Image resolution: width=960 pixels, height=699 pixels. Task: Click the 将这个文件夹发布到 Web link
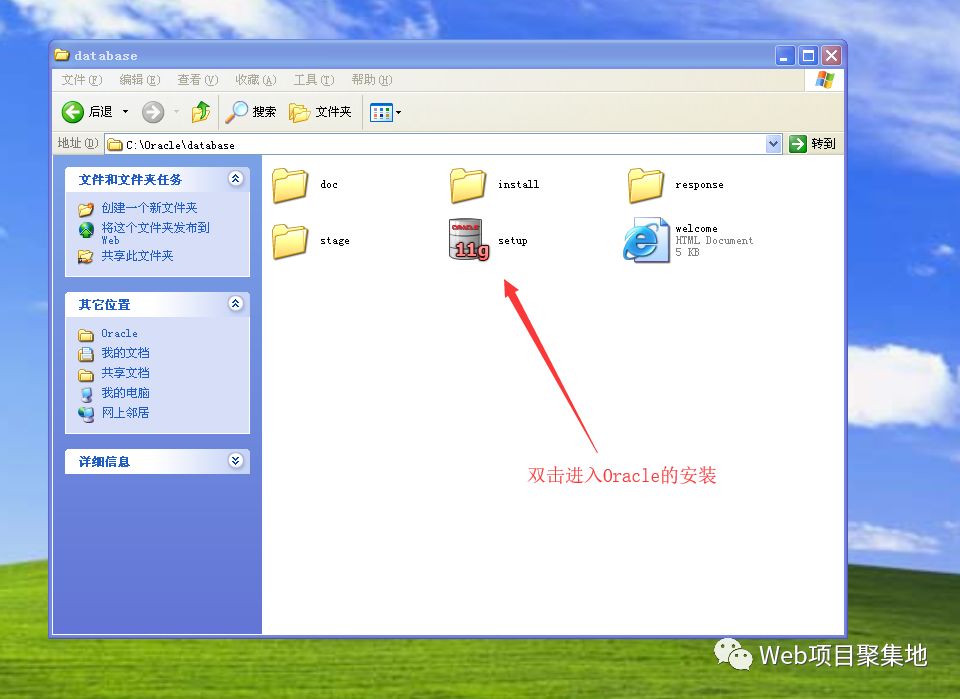click(x=156, y=233)
